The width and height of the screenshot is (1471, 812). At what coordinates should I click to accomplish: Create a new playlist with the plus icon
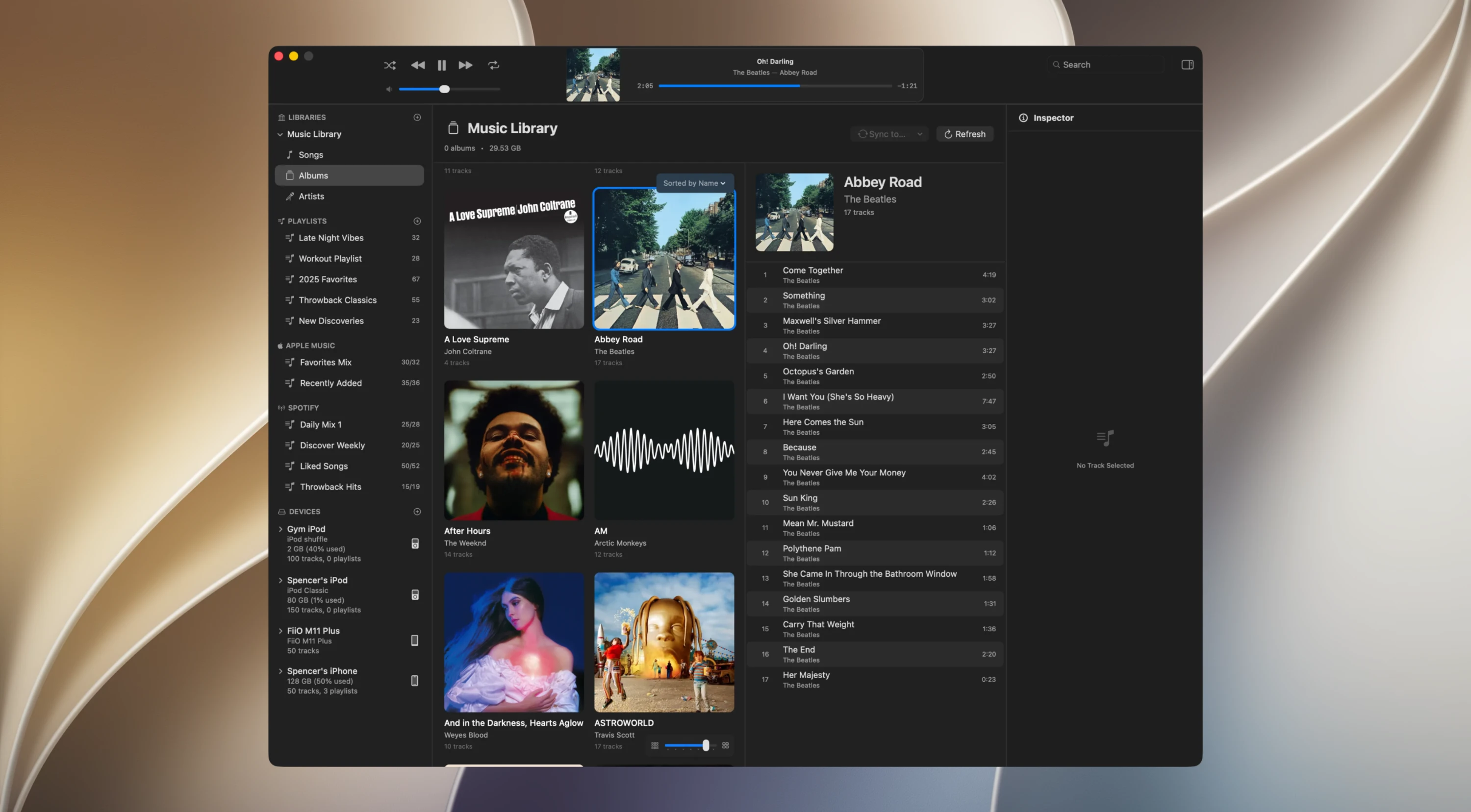[x=417, y=221]
